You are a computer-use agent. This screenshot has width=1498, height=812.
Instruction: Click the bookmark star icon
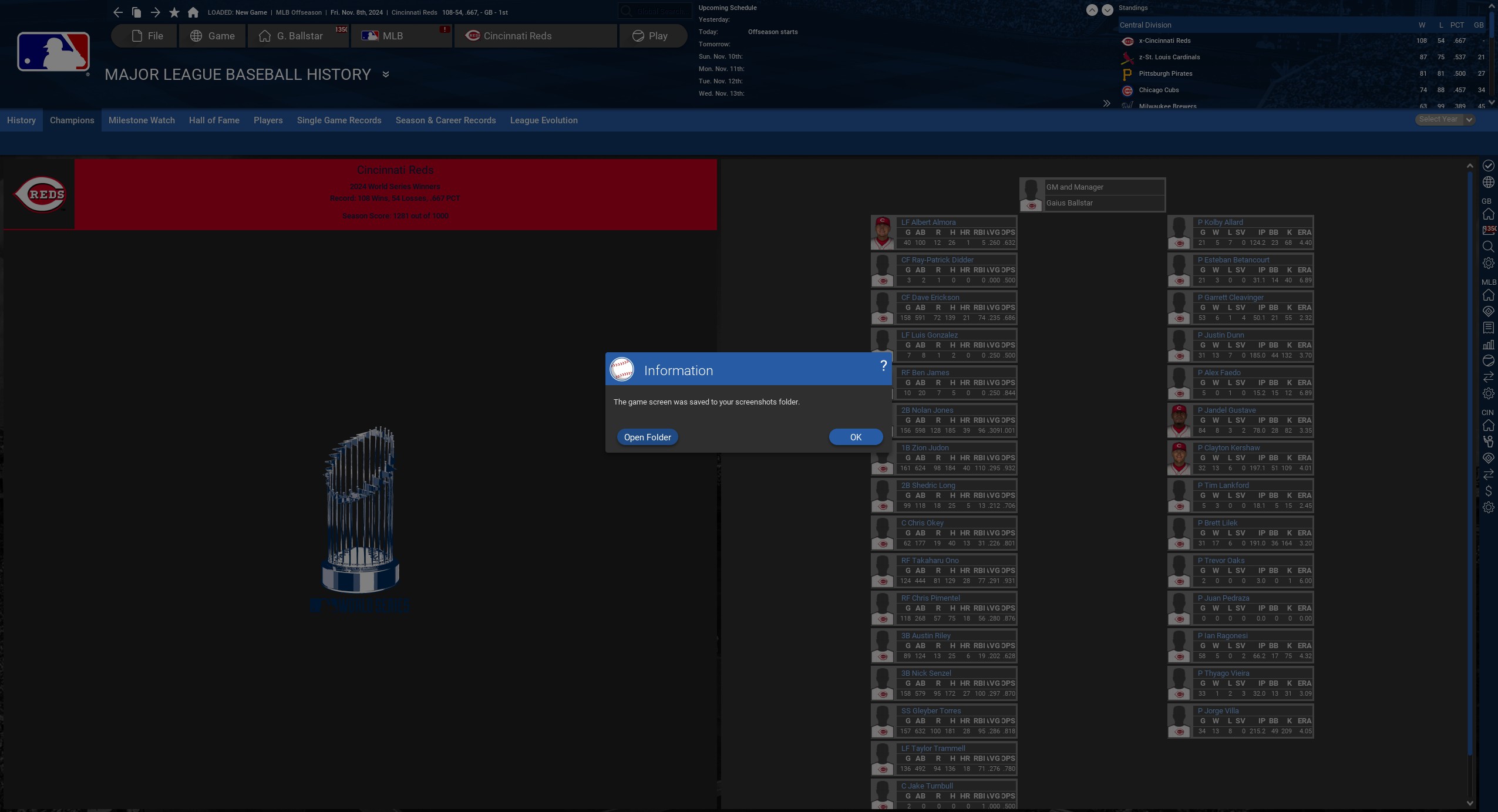click(174, 12)
